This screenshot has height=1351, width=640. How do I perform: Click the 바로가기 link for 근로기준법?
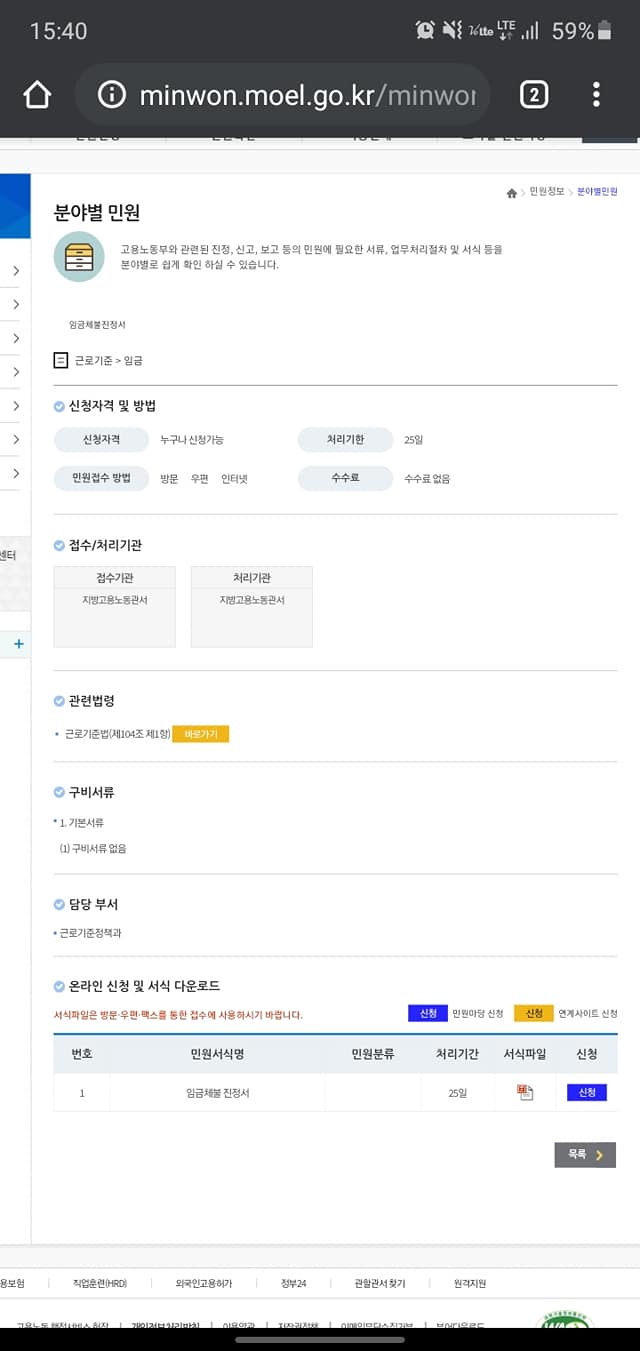[x=201, y=733]
